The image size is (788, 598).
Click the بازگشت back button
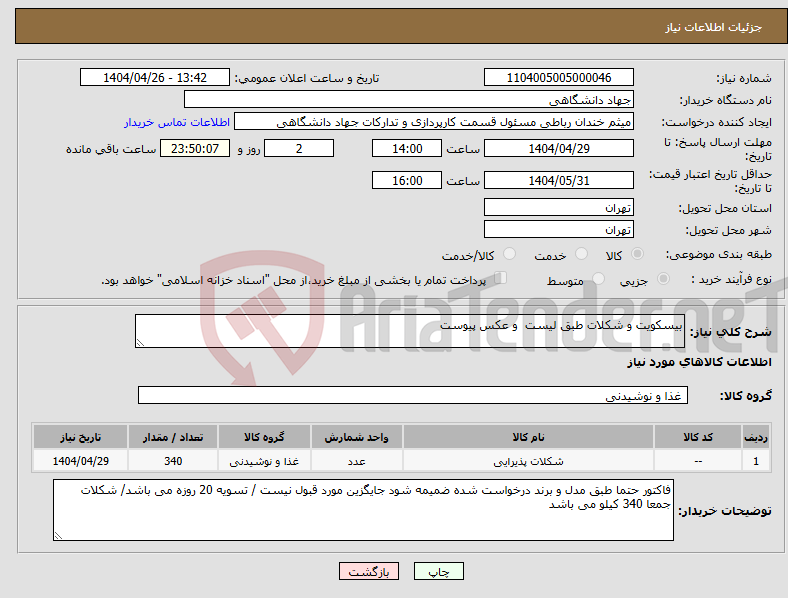pyautogui.click(x=369, y=571)
